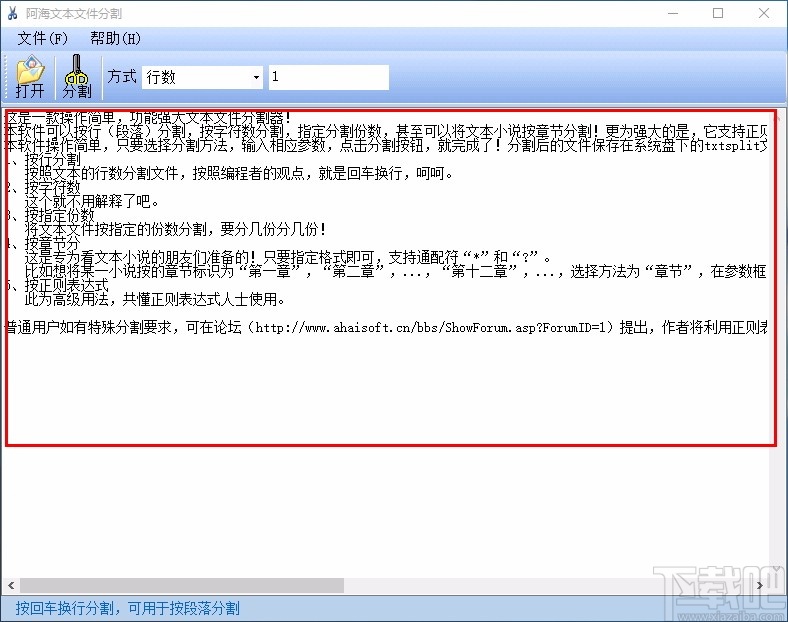788x622 pixels.
Task: Close the 阿海文本文件分割 window
Action: coord(764,14)
